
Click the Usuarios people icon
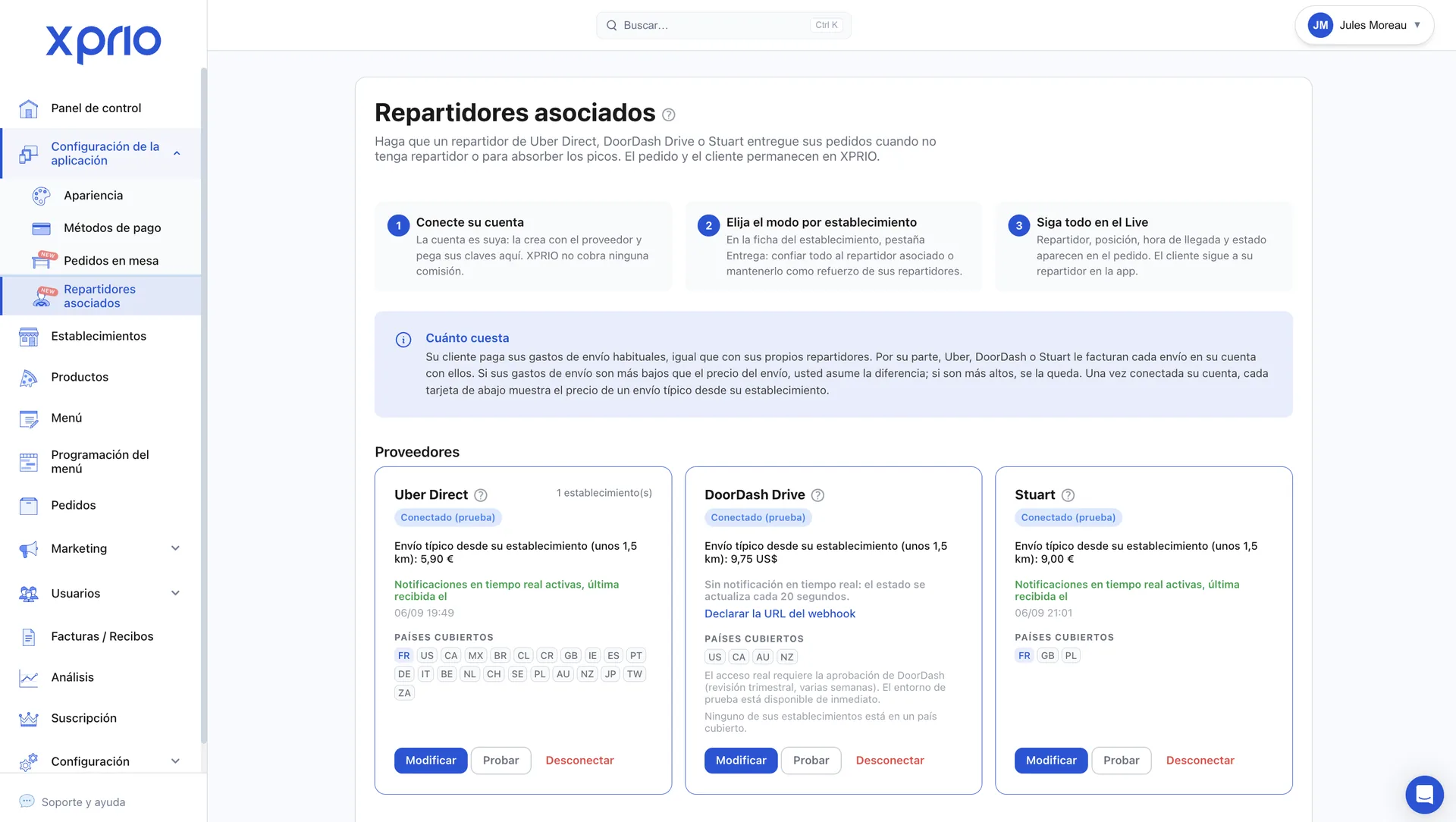[29, 594]
